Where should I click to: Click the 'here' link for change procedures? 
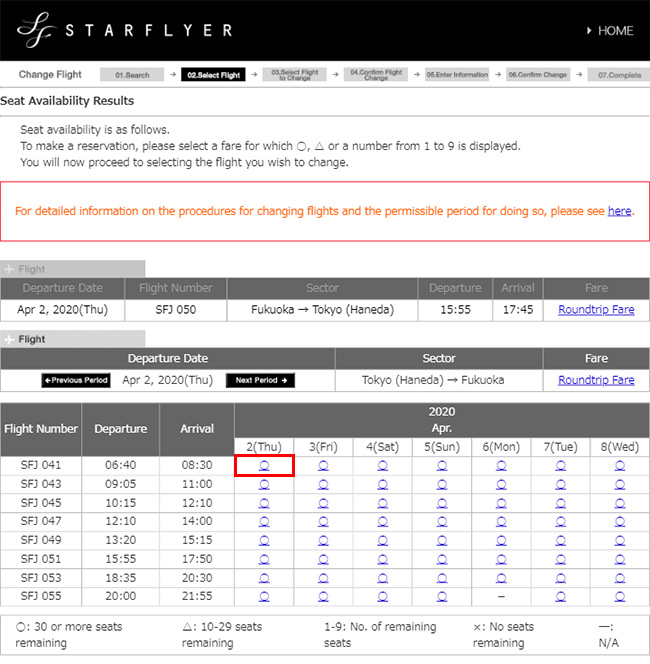619,211
